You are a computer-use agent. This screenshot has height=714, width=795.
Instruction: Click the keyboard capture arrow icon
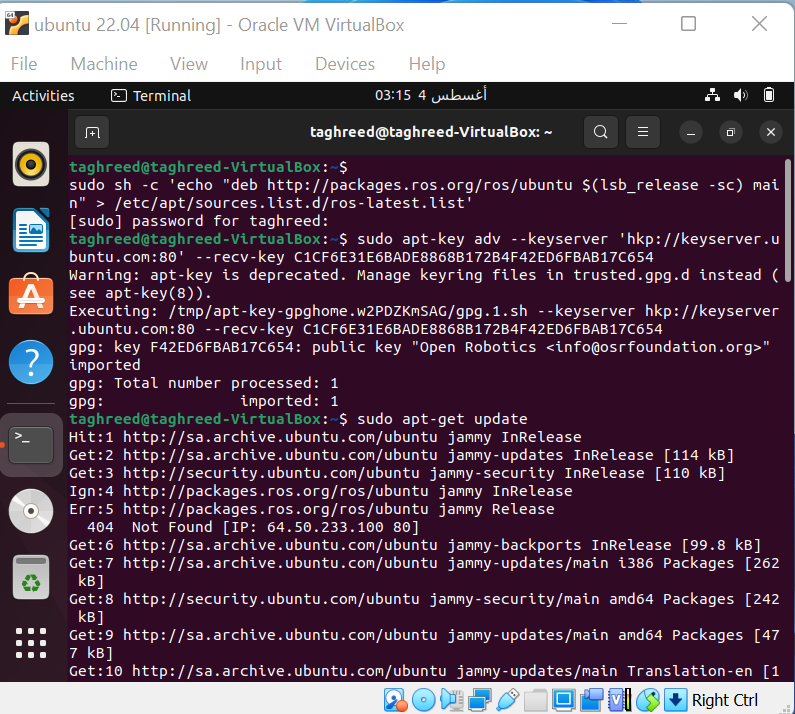pos(675,700)
